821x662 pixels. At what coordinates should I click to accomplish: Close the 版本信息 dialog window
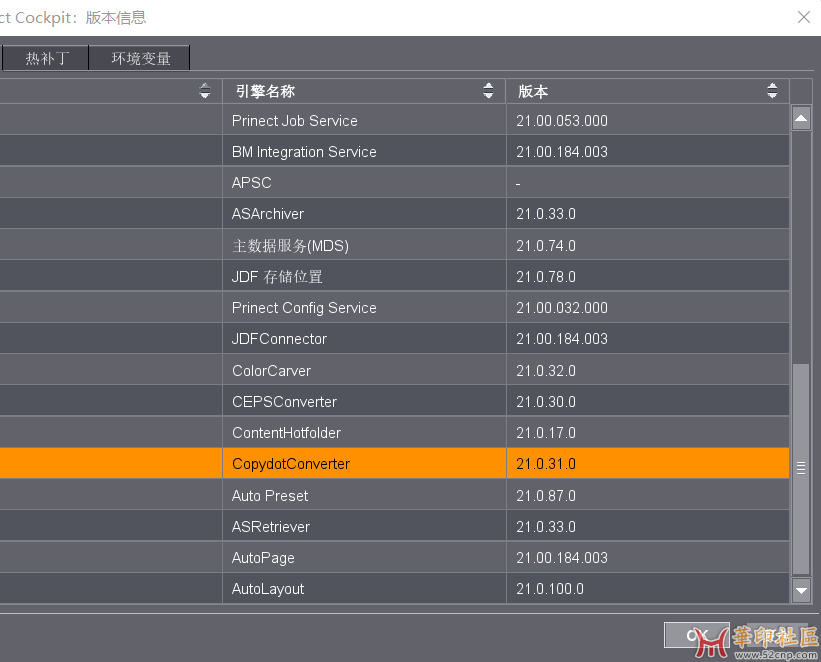click(x=803, y=17)
